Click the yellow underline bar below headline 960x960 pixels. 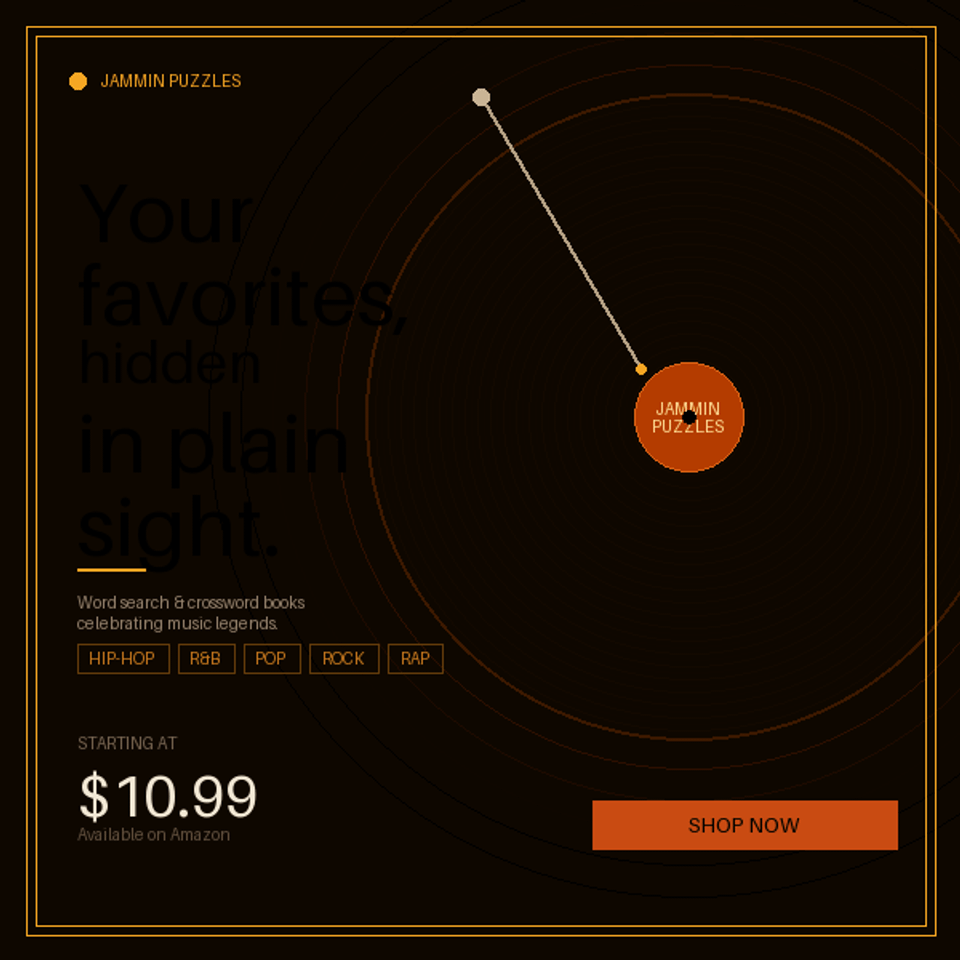(112, 570)
